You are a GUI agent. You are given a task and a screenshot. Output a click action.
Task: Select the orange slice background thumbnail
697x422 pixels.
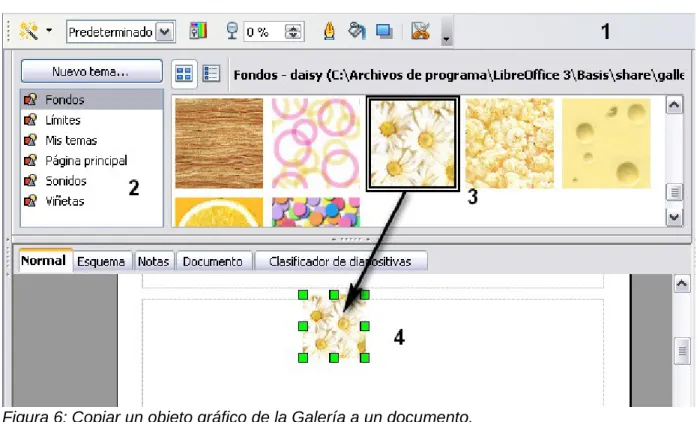[x=219, y=213]
